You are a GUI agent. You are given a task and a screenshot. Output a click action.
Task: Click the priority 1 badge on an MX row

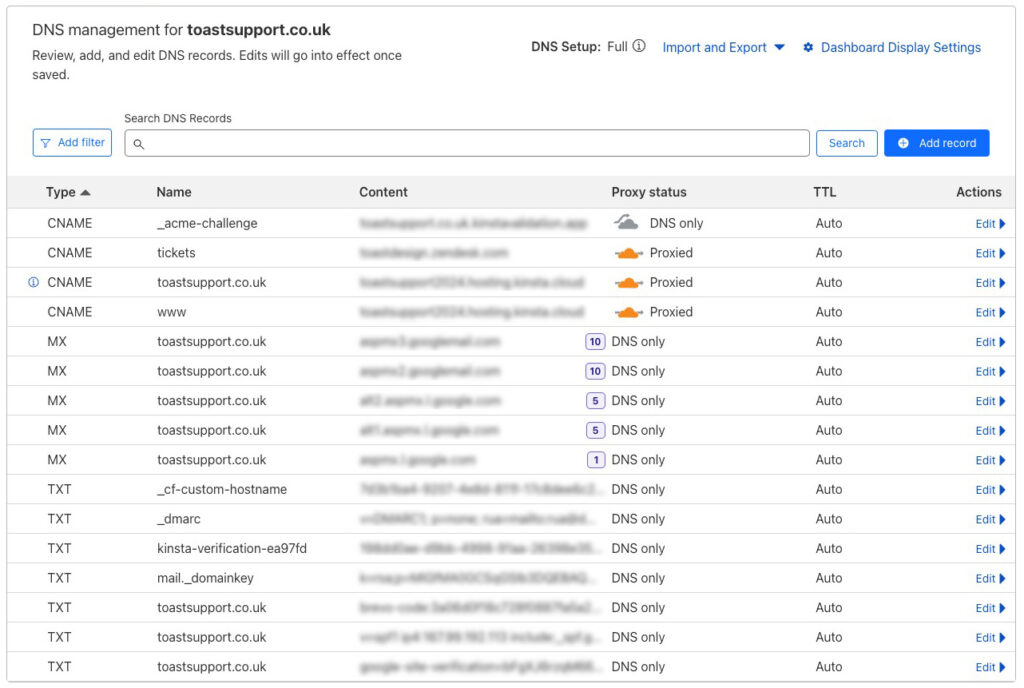coord(596,460)
